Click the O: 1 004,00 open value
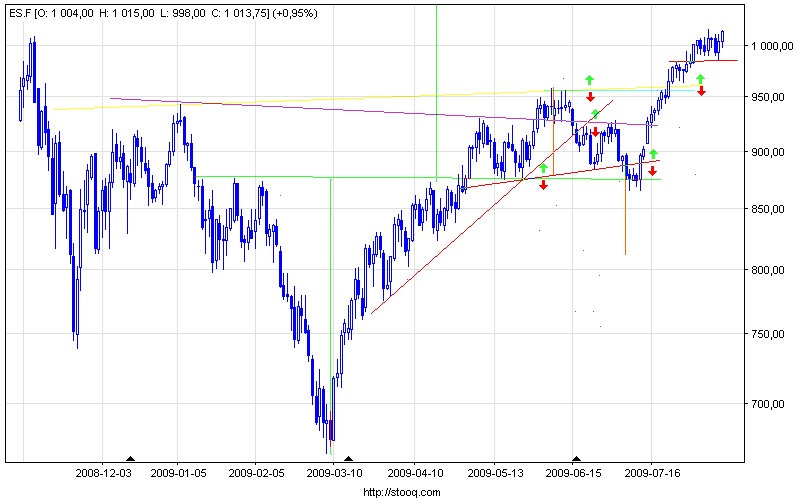The image size is (800, 500). 65,14
